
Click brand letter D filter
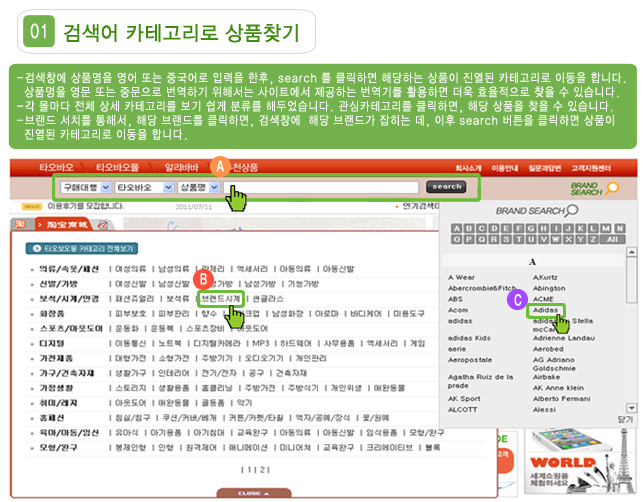[494, 228]
